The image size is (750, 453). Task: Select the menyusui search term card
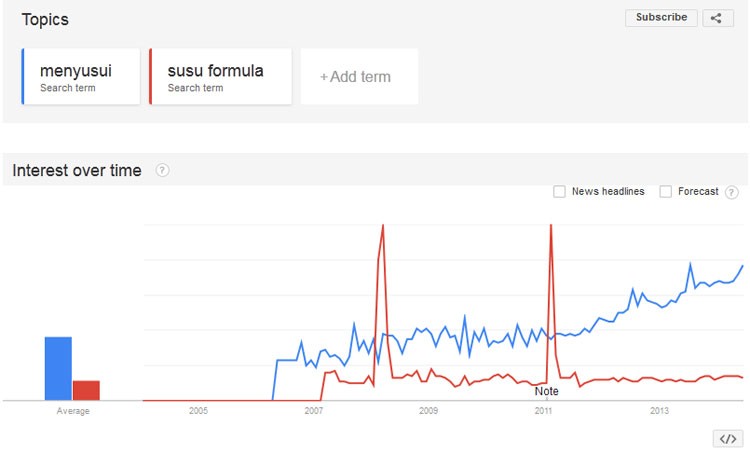[81, 77]
